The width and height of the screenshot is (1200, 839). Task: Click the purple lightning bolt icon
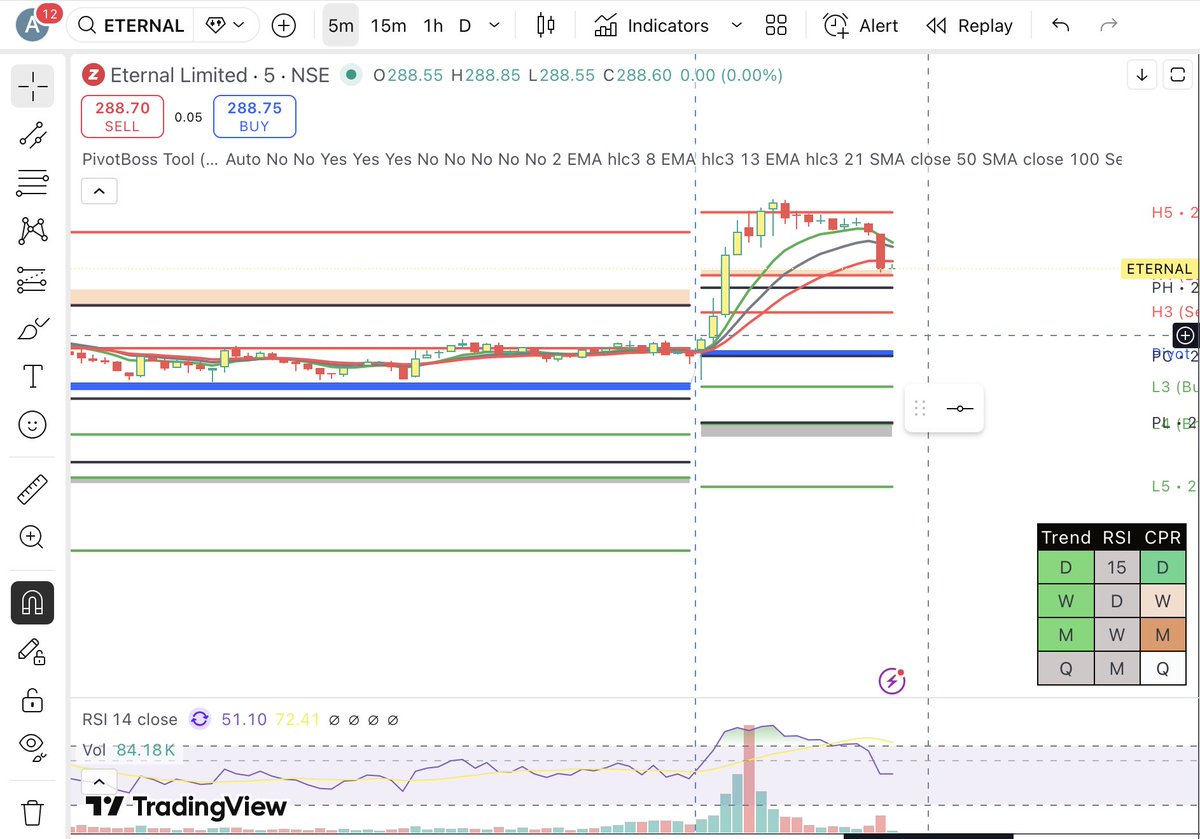coord(891,681)
